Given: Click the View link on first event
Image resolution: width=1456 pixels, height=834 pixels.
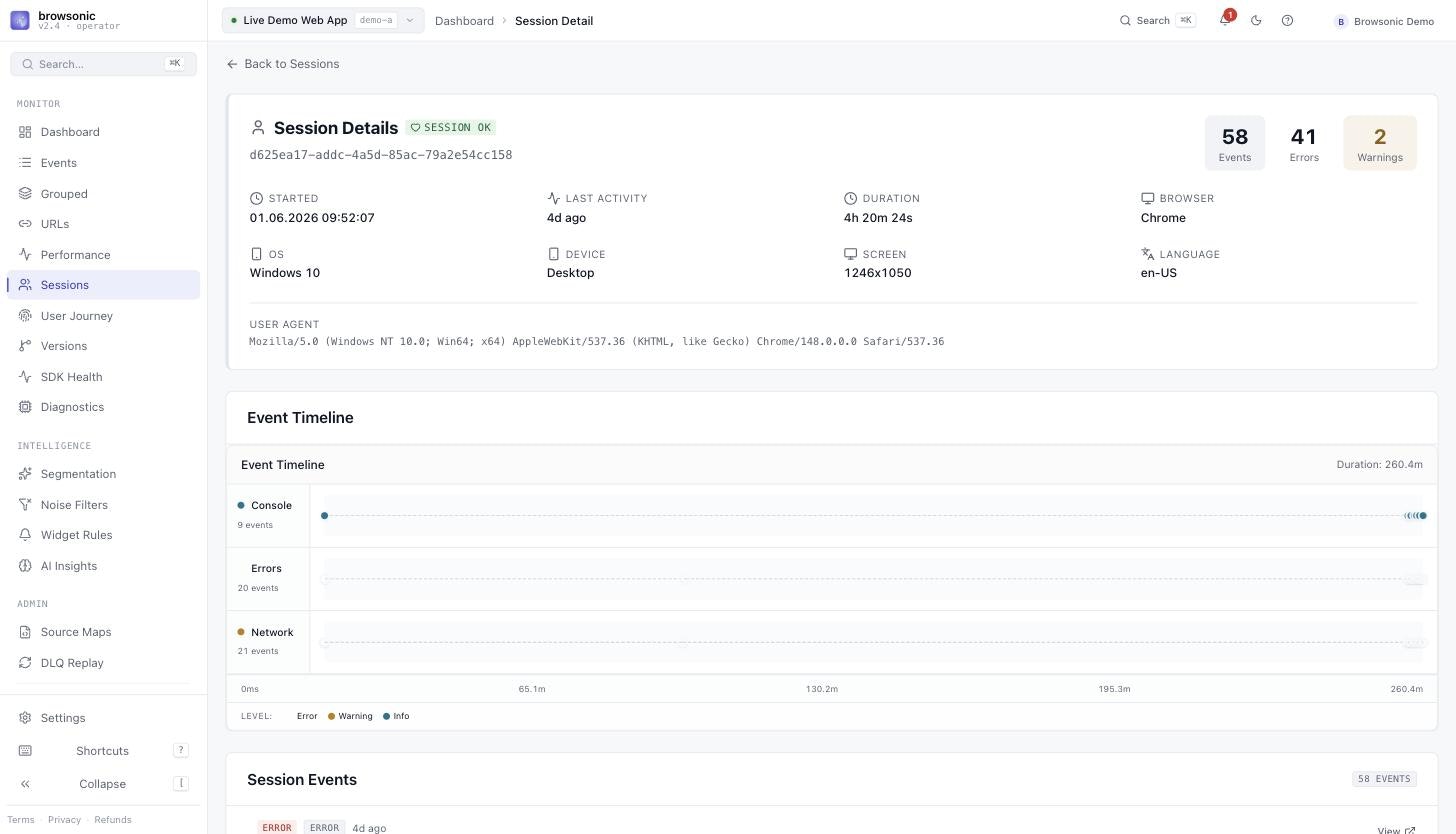Looking at the screenshot, I should [x=1396, y=830].
